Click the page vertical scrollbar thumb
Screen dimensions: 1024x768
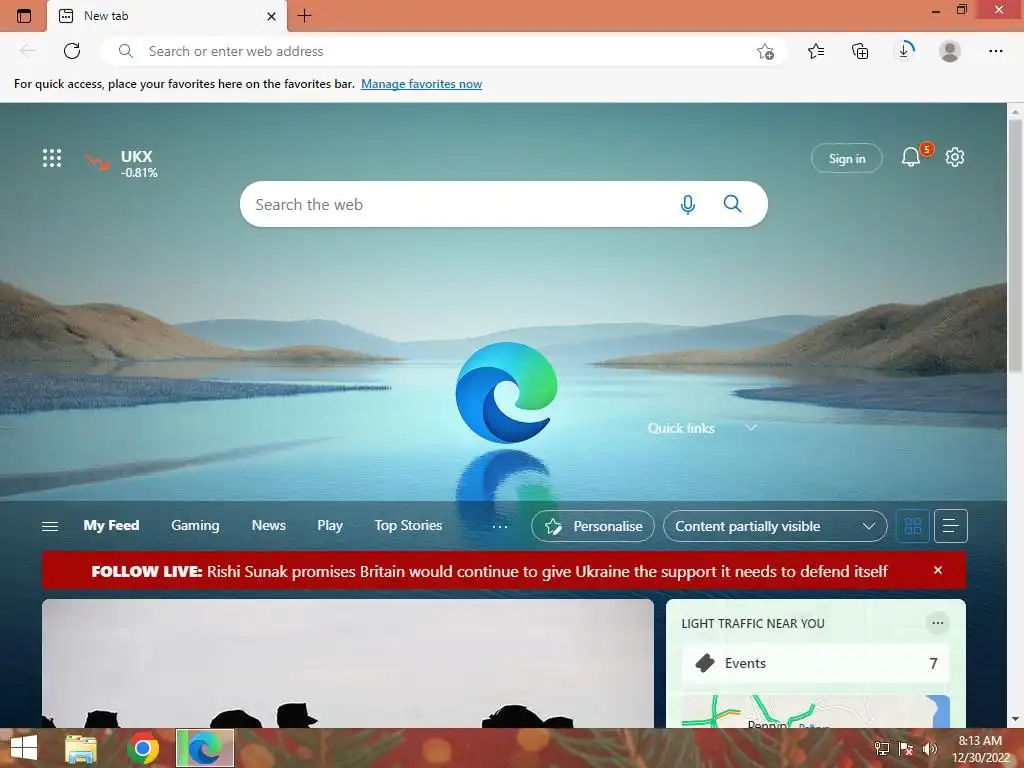[x=1015, y=245]
